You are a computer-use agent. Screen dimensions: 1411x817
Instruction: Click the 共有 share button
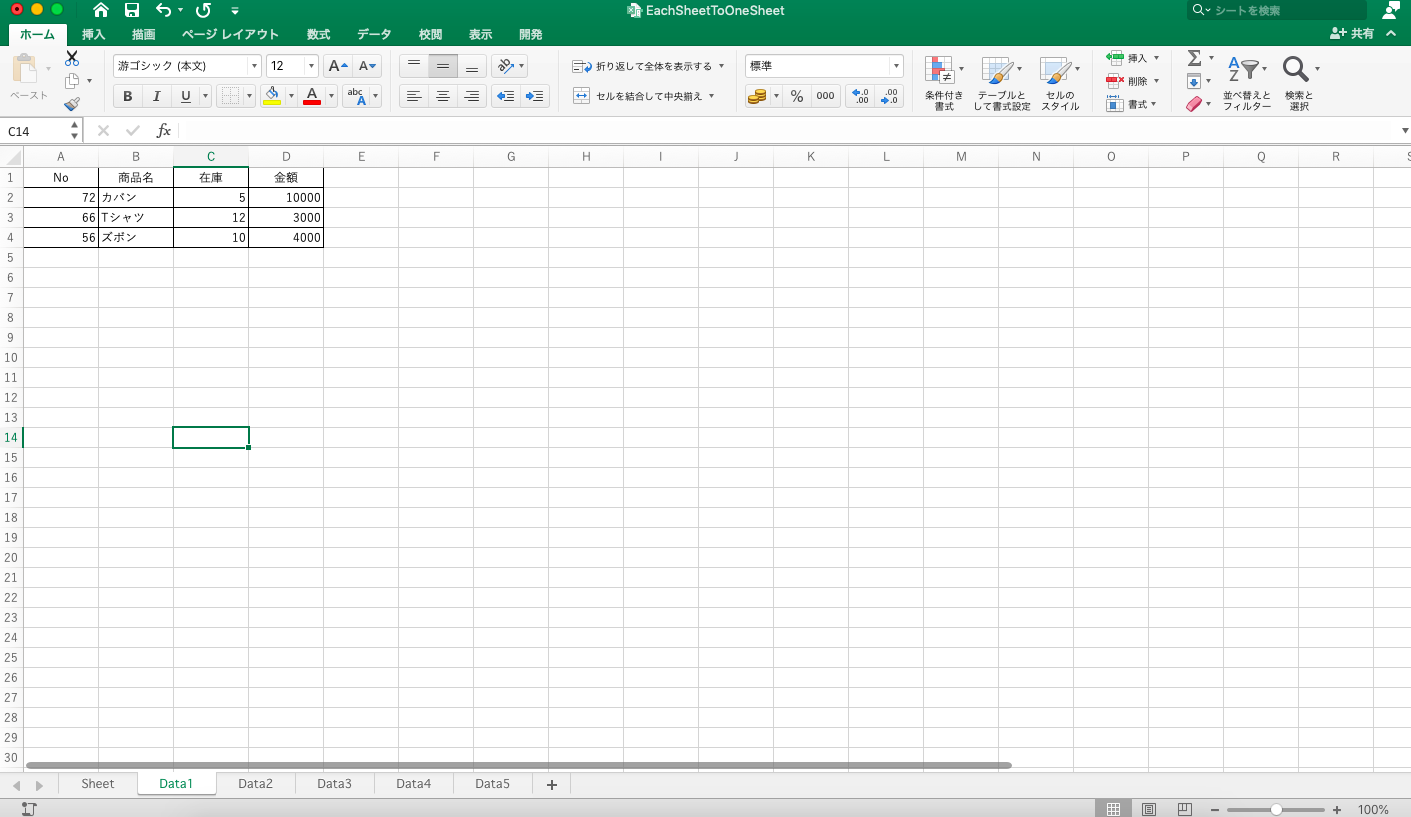[1352, 34]
